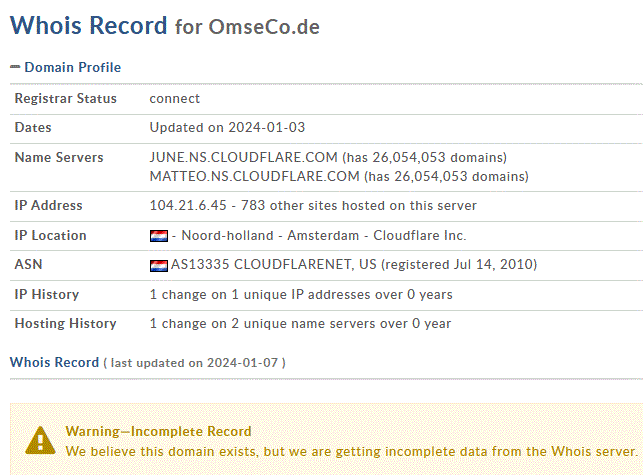
Task: Click the 'Registrar Status' label
Action: (x=66, y=99)
